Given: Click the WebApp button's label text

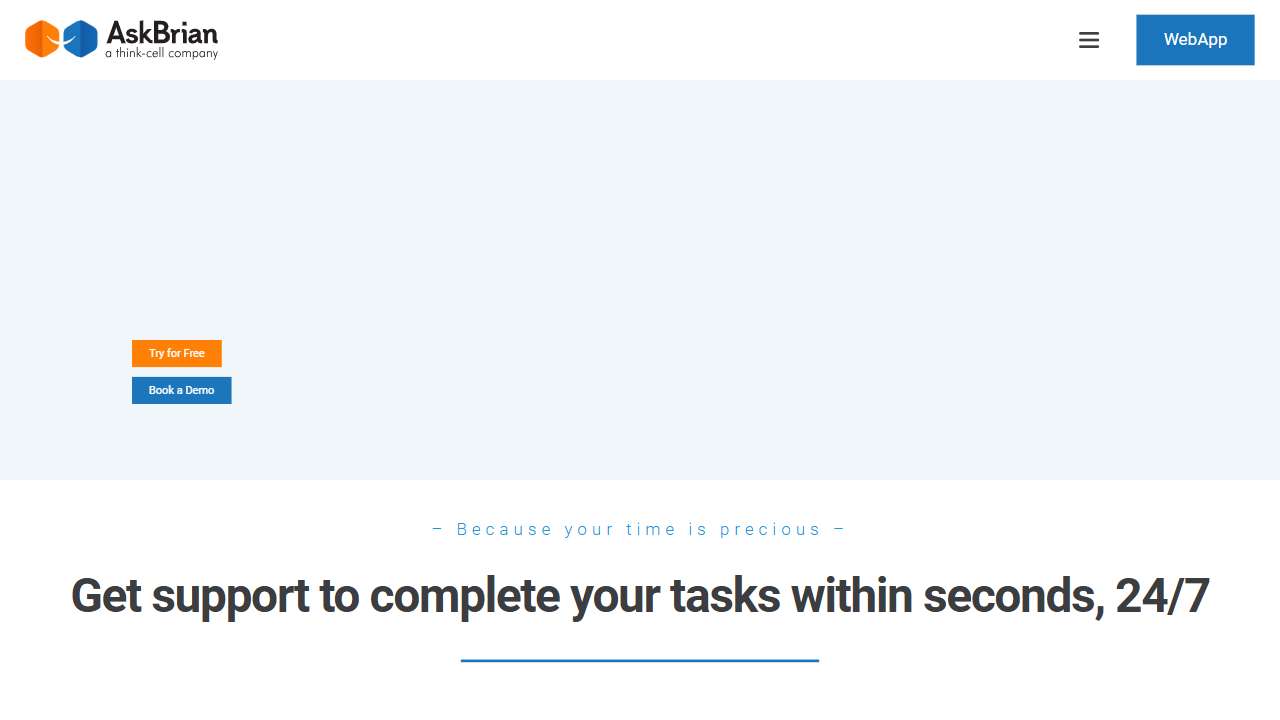Looking at the screenshot, I should pyautogui.click(x=1195, y=40).
